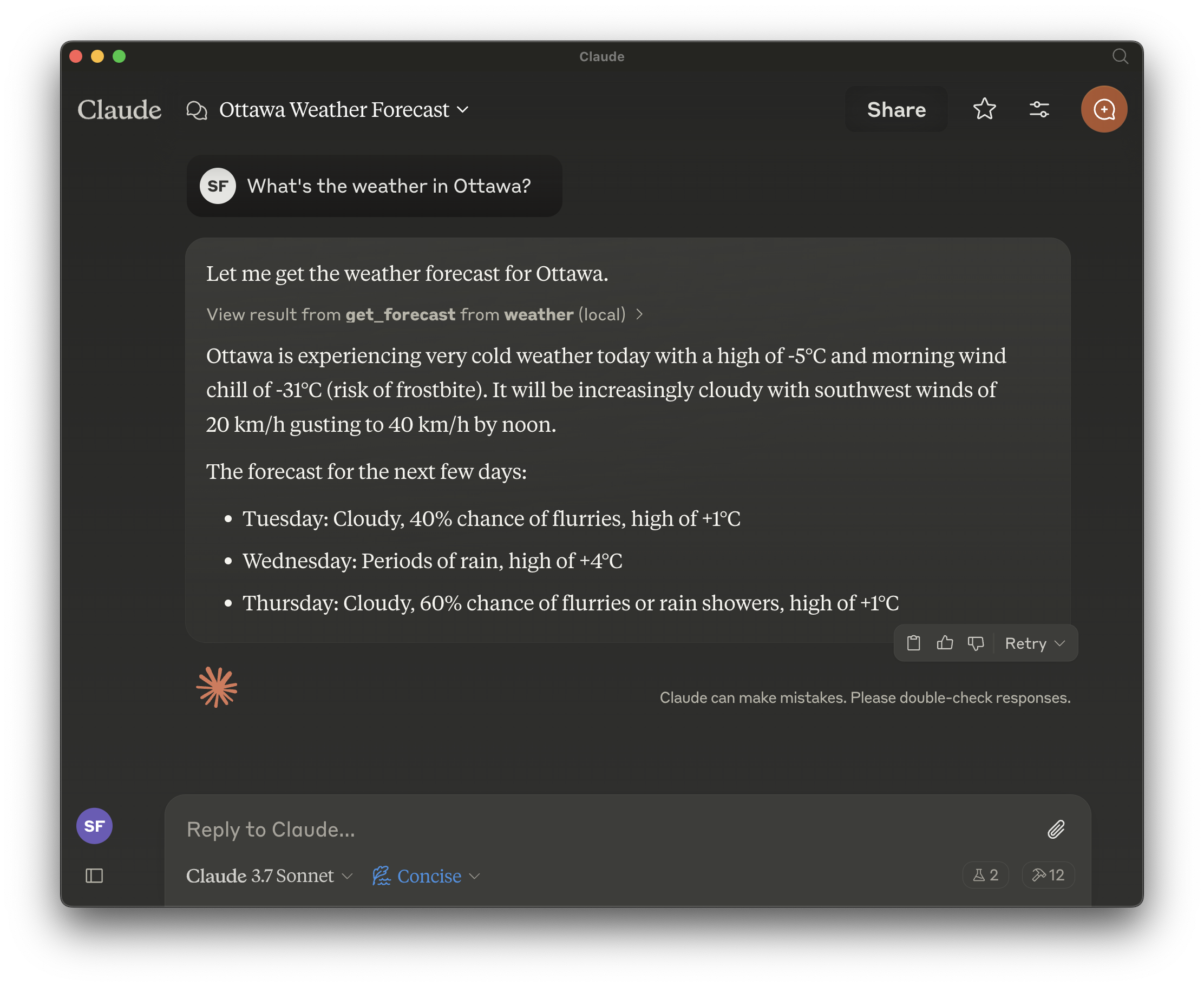Open the tools hammer badge showing 12
The image size is (1204, 987).
click(x=1048, y=875)
